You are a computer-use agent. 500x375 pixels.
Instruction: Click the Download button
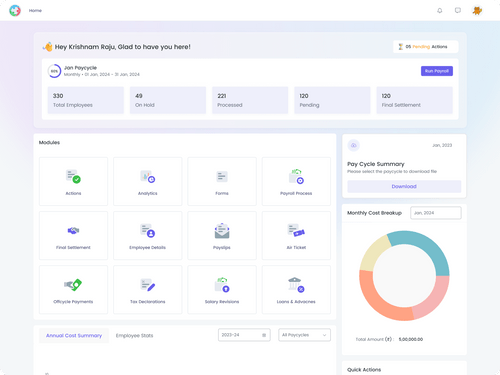click(404, 186)
